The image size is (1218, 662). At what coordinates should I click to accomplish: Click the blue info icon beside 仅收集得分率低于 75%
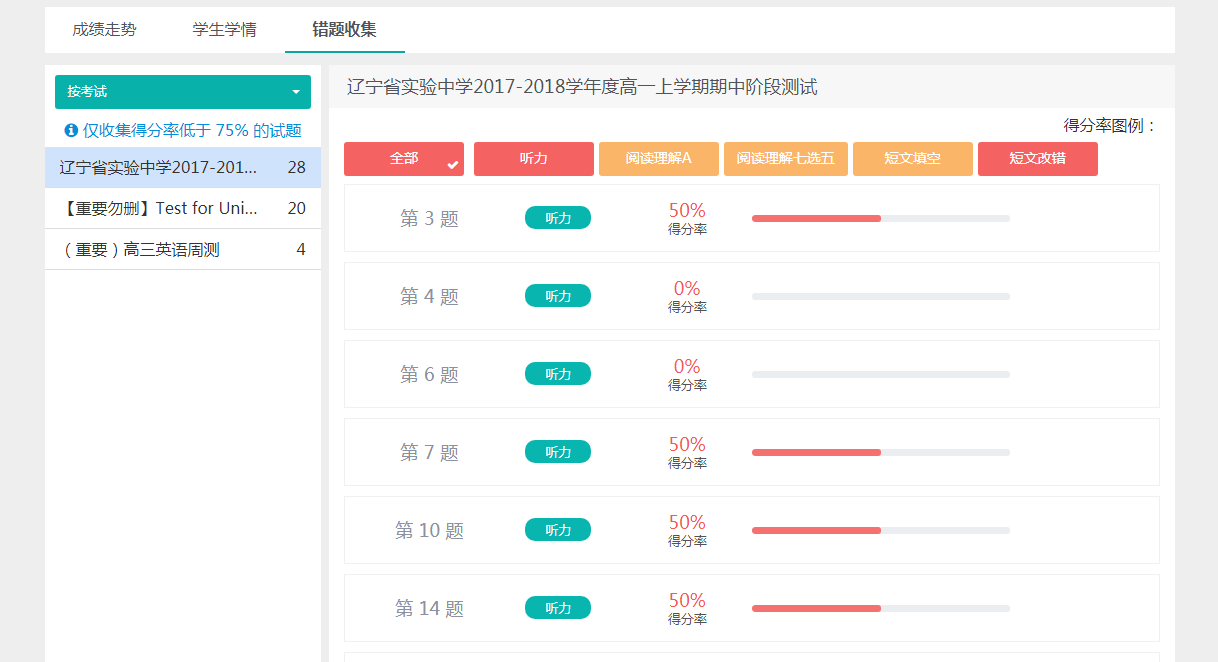(x=71, y=131)
